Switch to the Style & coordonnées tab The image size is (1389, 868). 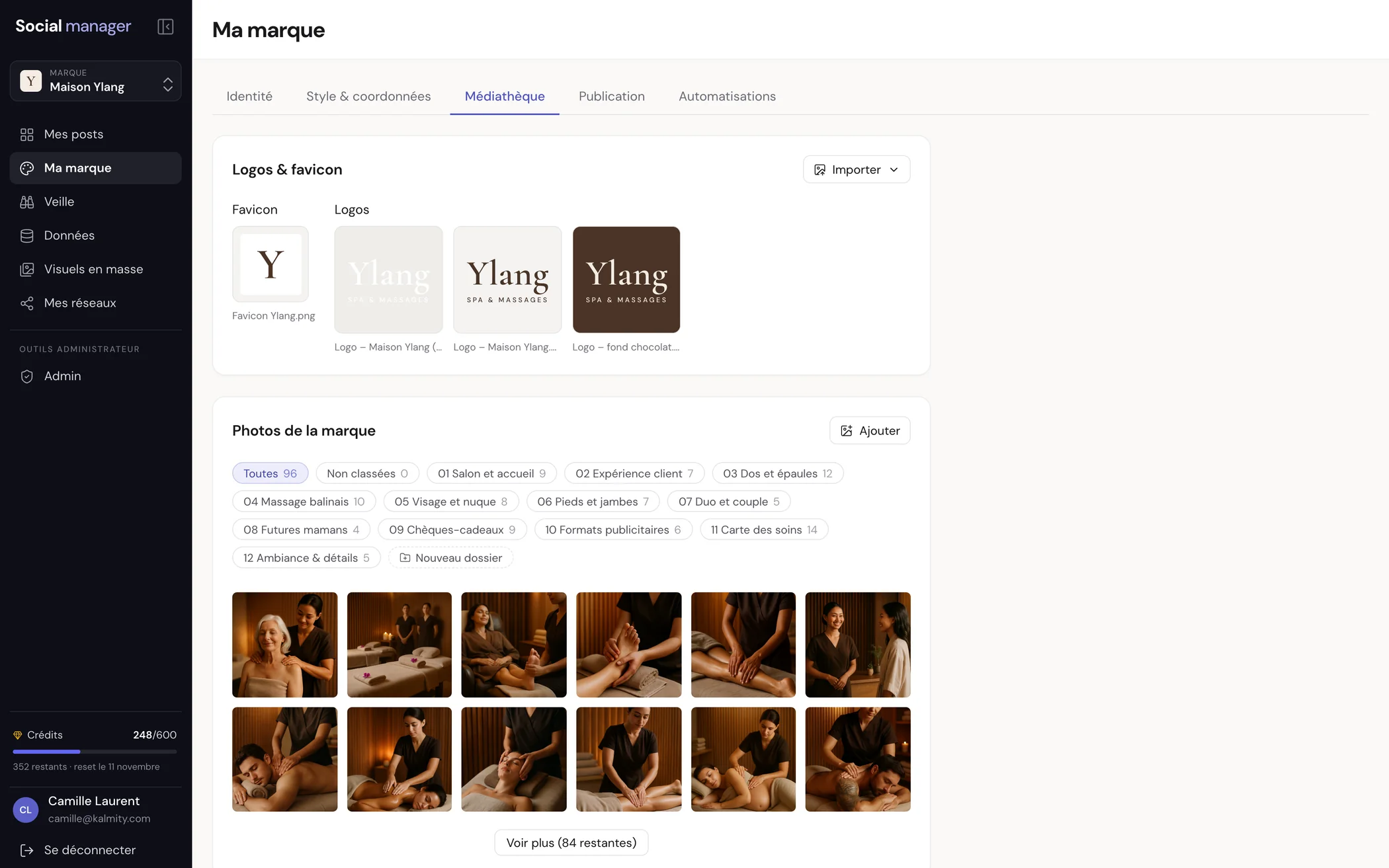point(368,97)
